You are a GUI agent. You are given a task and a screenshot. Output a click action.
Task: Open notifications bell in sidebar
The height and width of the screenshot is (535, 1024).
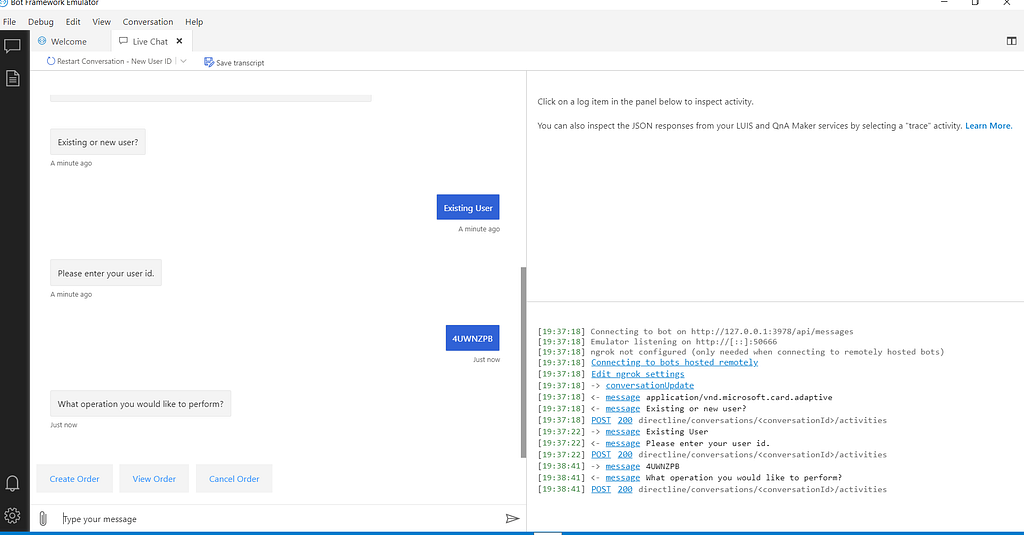[12, 483]
